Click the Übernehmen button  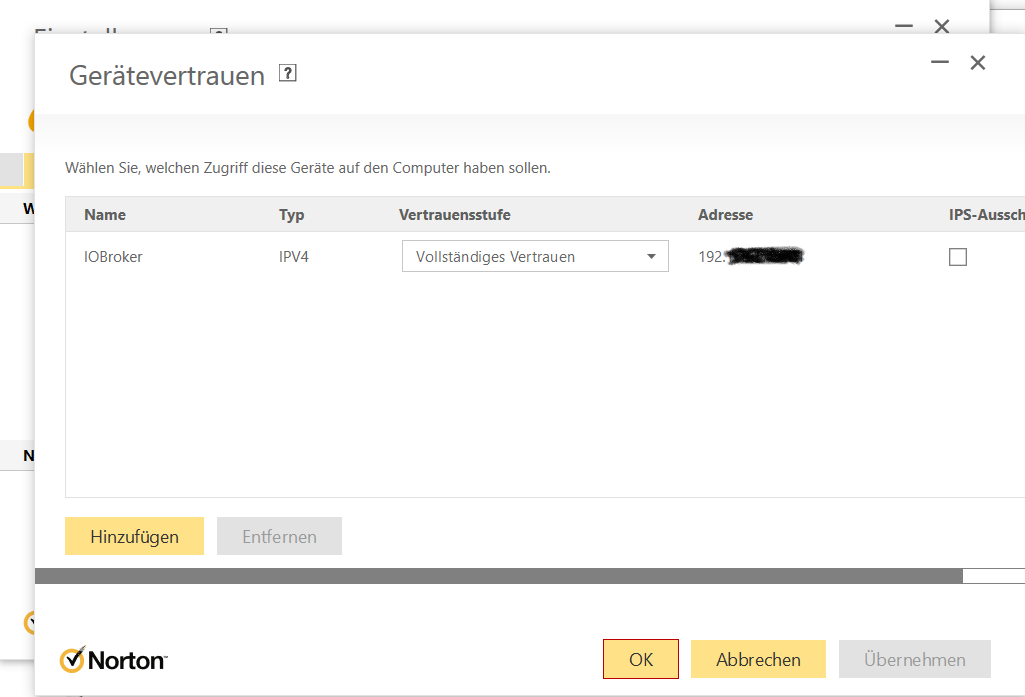915,659
